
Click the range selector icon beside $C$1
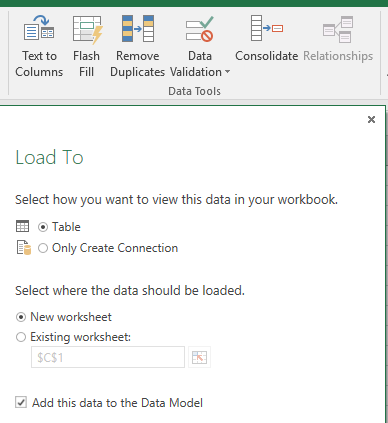click(199, 357)
